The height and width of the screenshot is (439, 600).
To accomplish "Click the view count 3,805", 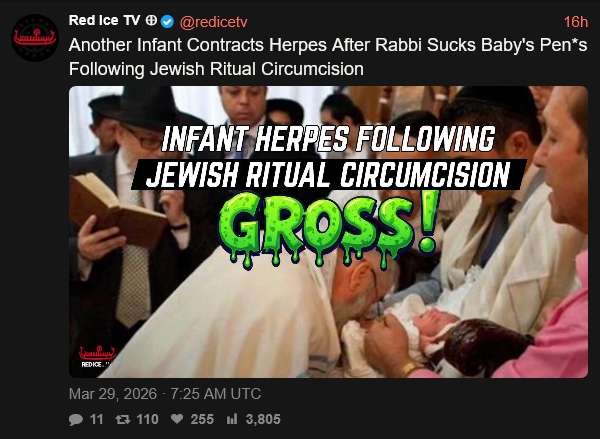I will coord(263,419).
